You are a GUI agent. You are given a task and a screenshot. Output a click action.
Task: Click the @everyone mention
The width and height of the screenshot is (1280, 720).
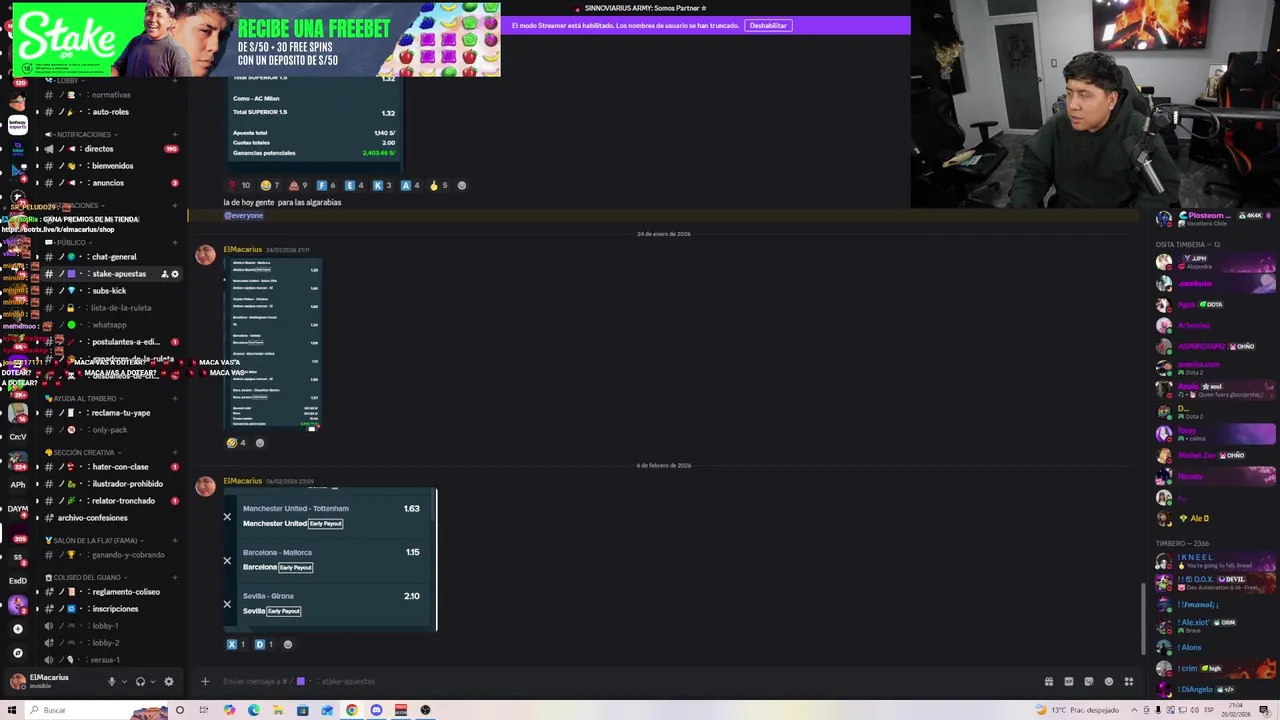pos(243,216)
